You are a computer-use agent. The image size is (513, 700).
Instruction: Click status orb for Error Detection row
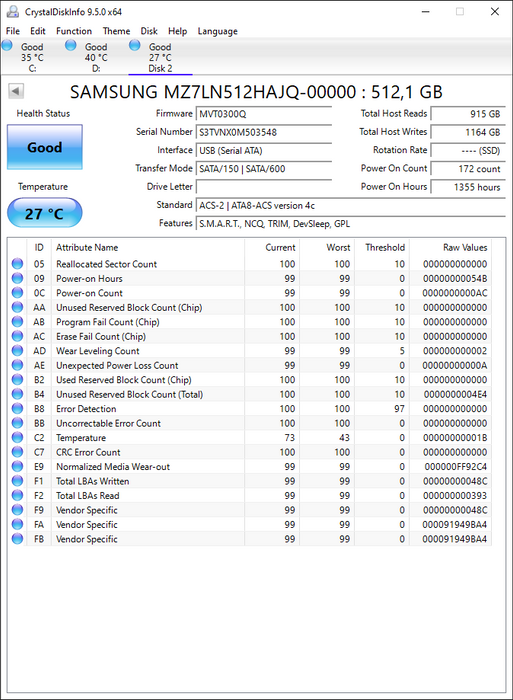[17, 408]
